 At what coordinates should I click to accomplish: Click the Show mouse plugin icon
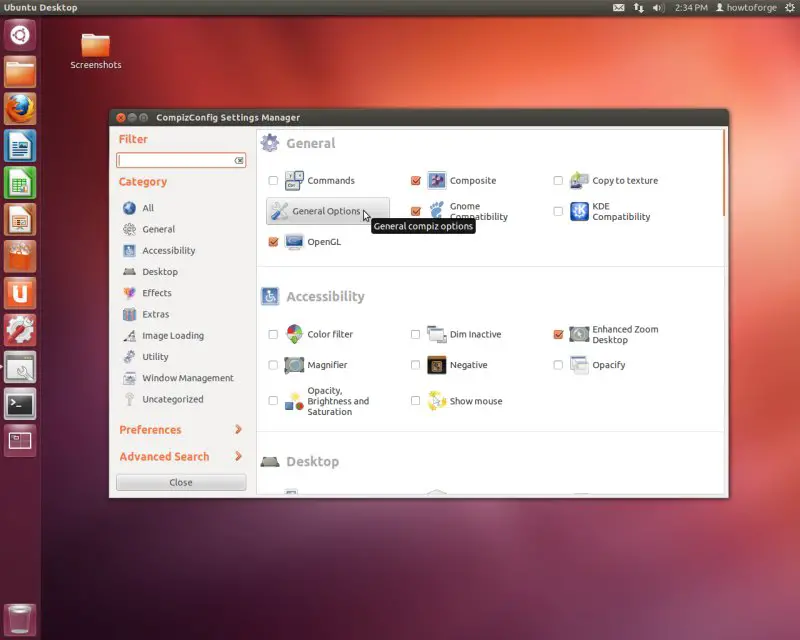437,401
